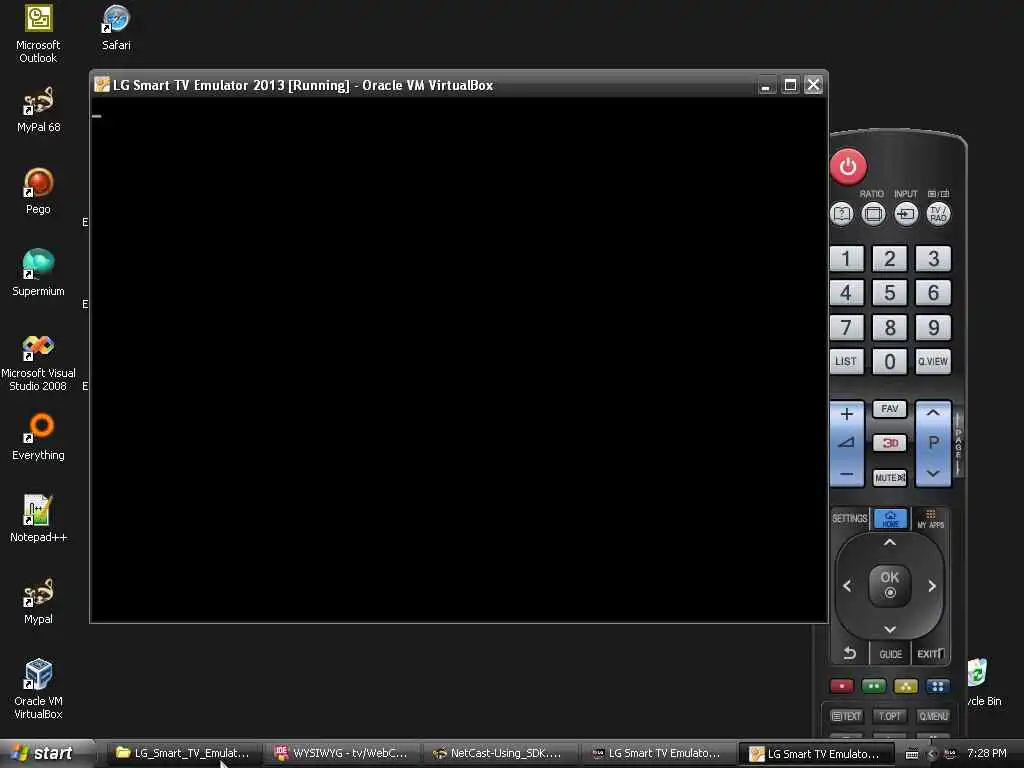Expand hidden system tray icons arrow
The image size is (1024, 768).
click(x=931, y=754)
